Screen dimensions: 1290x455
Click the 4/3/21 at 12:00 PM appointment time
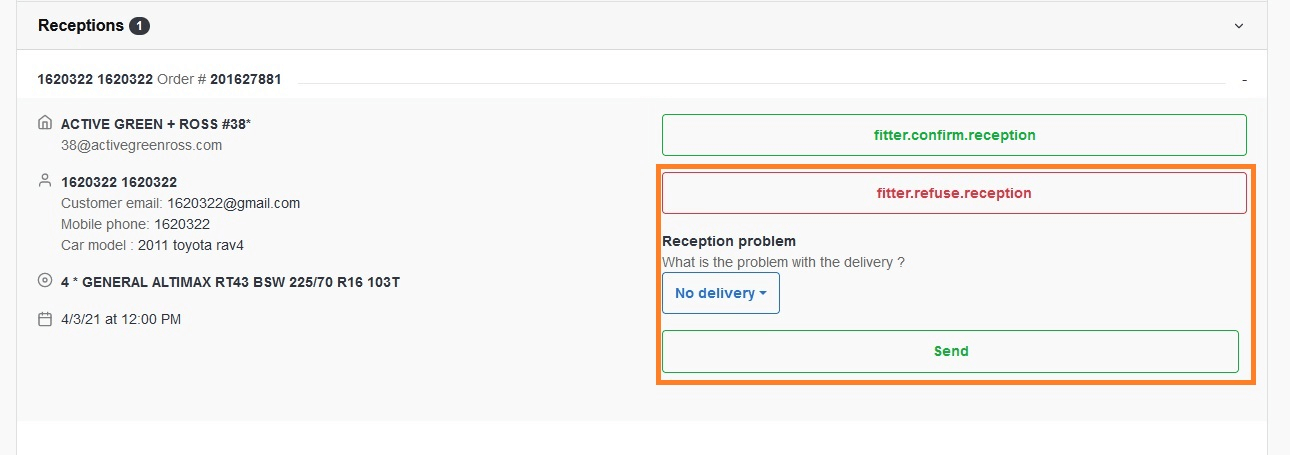[x=121, y=320]
